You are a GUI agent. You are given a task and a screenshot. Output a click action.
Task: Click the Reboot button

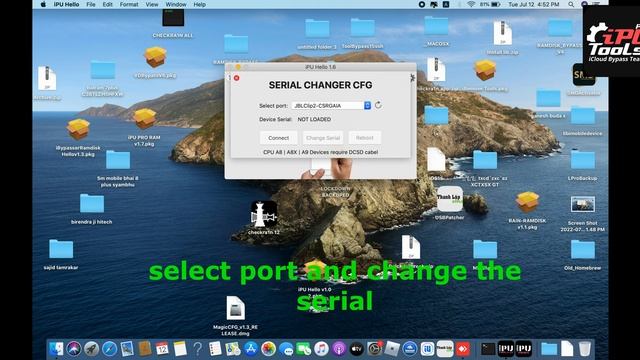(x=364, y=138)
